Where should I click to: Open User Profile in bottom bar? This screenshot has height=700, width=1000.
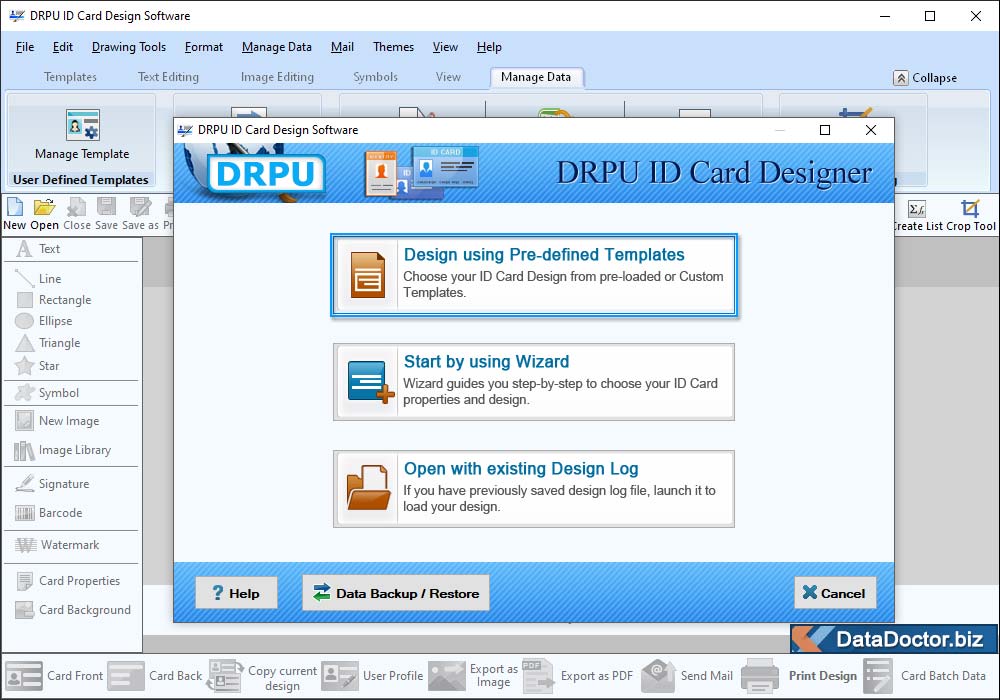(x=372, y=676)
